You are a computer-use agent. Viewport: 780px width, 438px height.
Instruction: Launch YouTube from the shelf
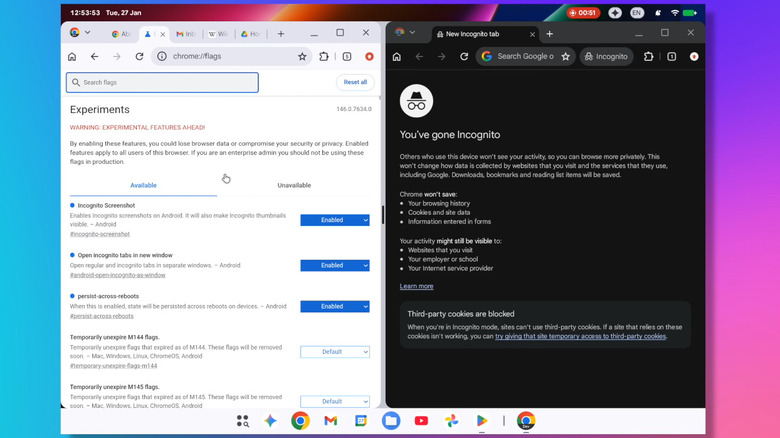tap(421, 421)
